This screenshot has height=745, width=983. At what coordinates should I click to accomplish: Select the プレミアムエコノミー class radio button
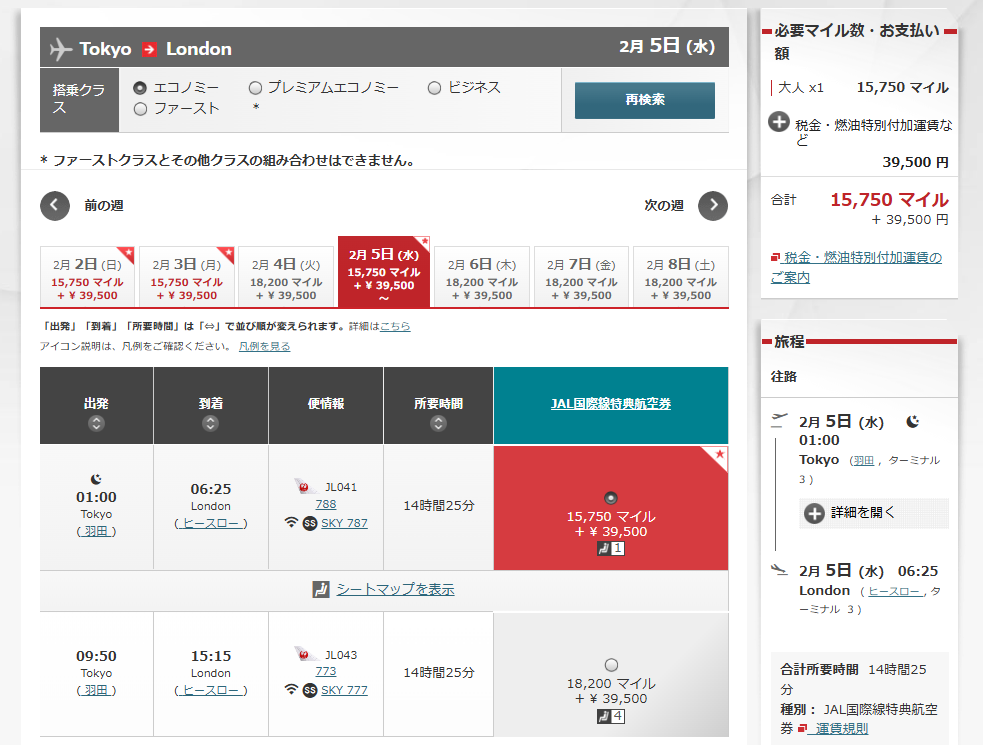pyautogui.click(x=255, y=88)
